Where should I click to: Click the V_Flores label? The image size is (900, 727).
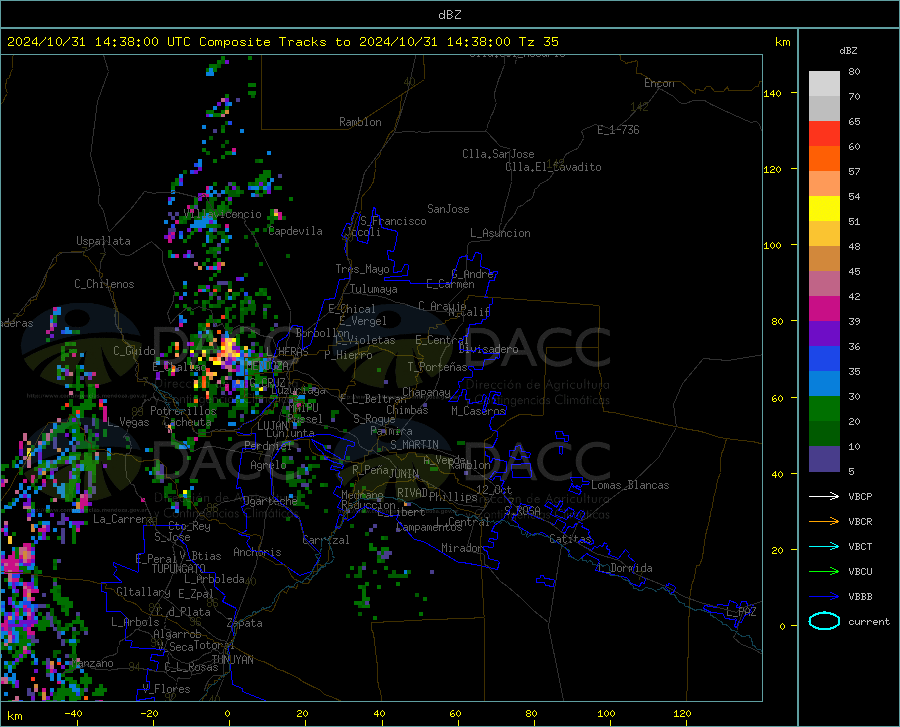[166, 689]
